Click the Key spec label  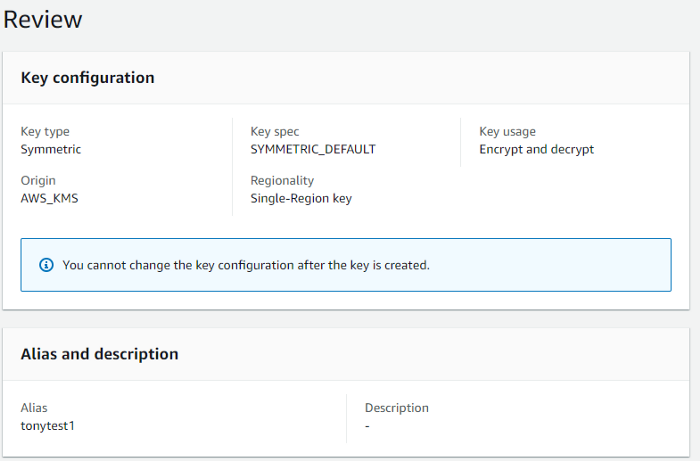point(274,131)
